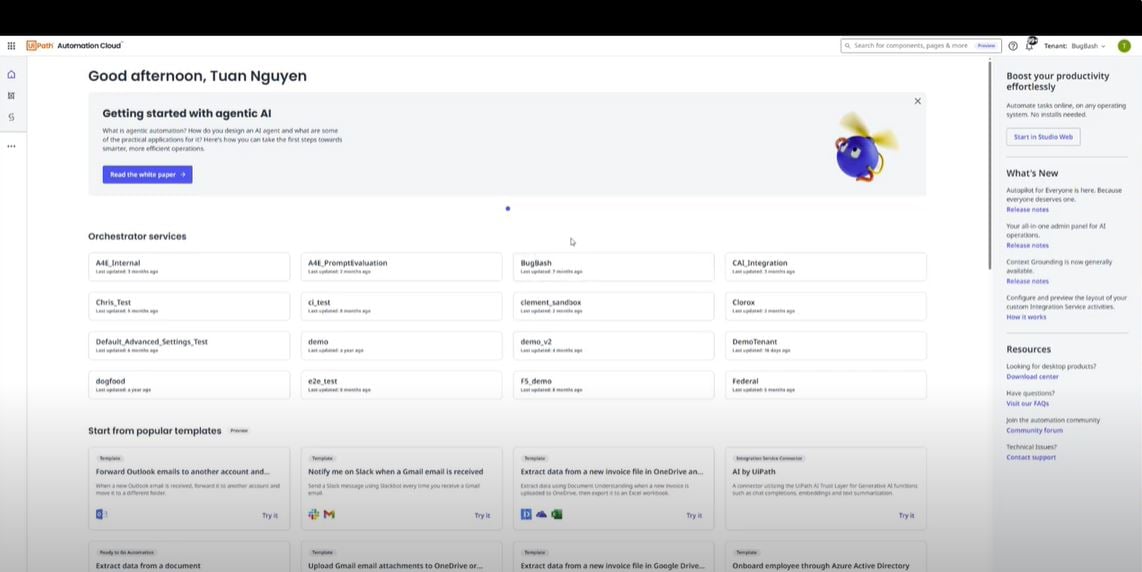
Task: Open the Visit our FAQs link
Action: click(x=1028, y=404)
